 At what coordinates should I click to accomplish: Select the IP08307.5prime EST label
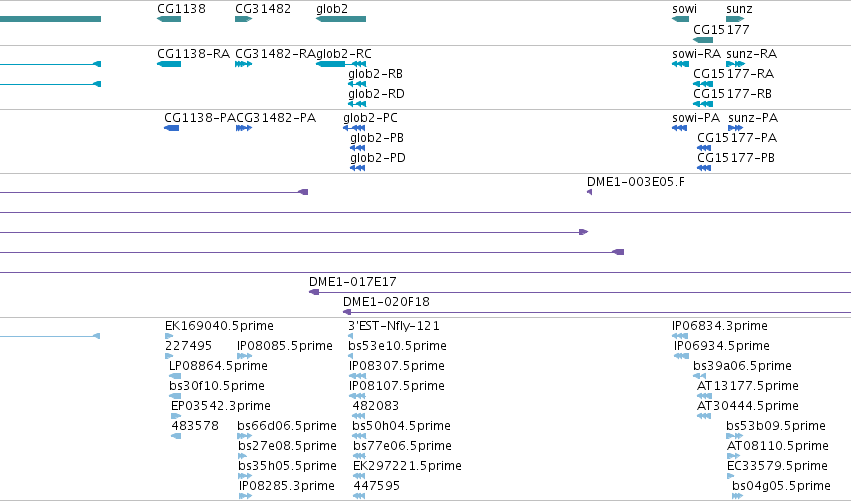click(397, 366)
